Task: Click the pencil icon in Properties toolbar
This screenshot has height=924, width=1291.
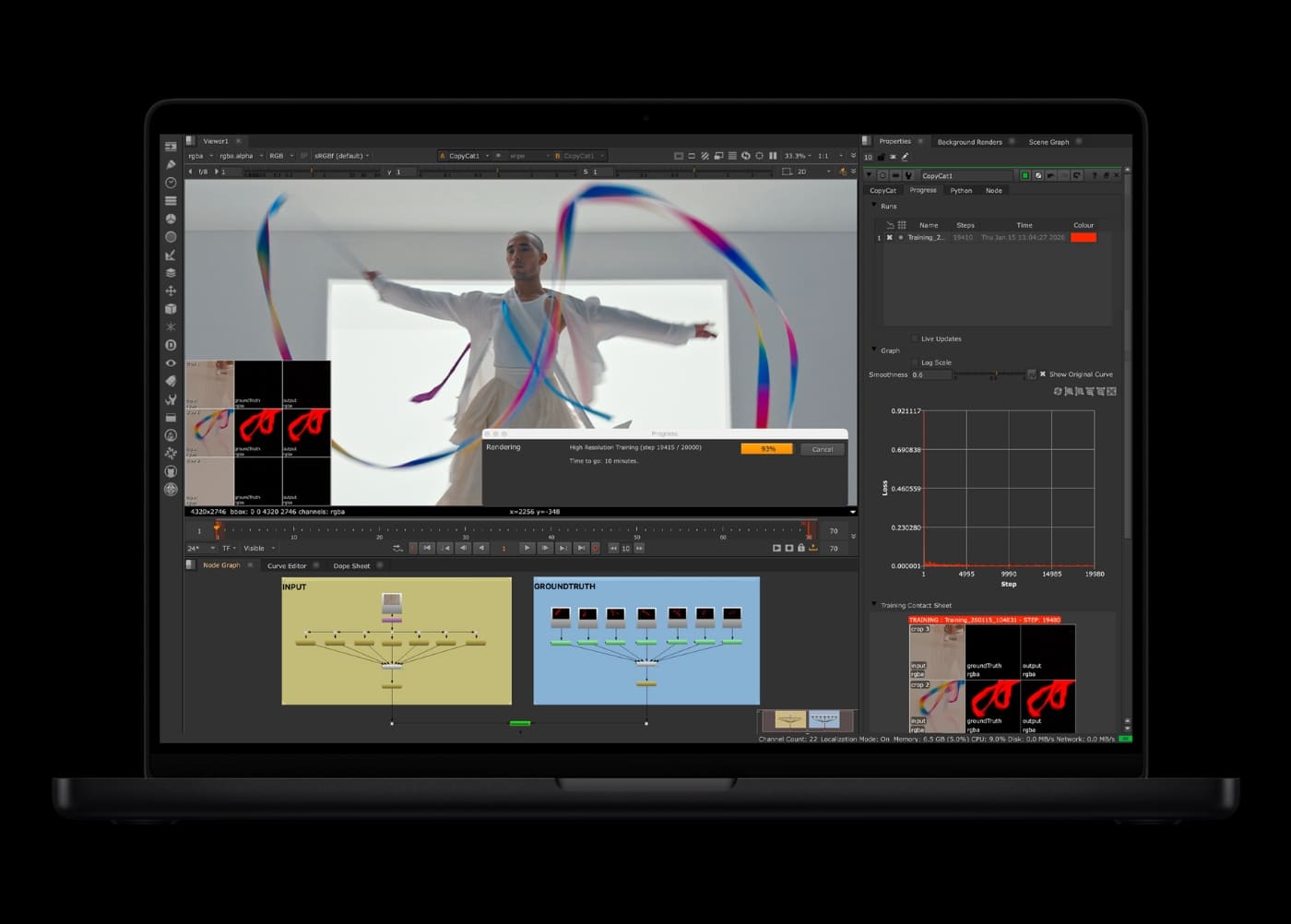Action: point(905,157)
